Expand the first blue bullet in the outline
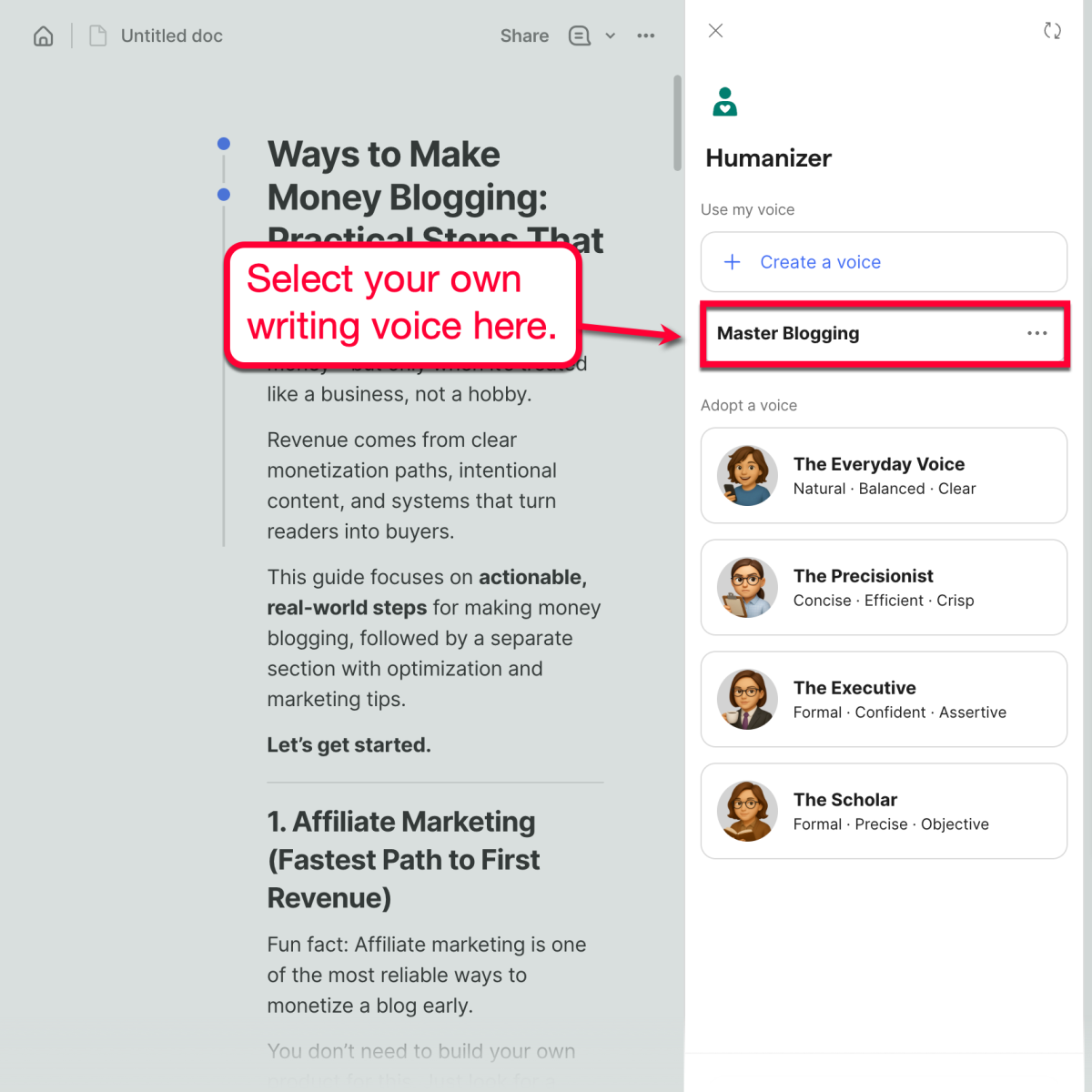This screenshot has width=1092, height=1092. point(223,143)
